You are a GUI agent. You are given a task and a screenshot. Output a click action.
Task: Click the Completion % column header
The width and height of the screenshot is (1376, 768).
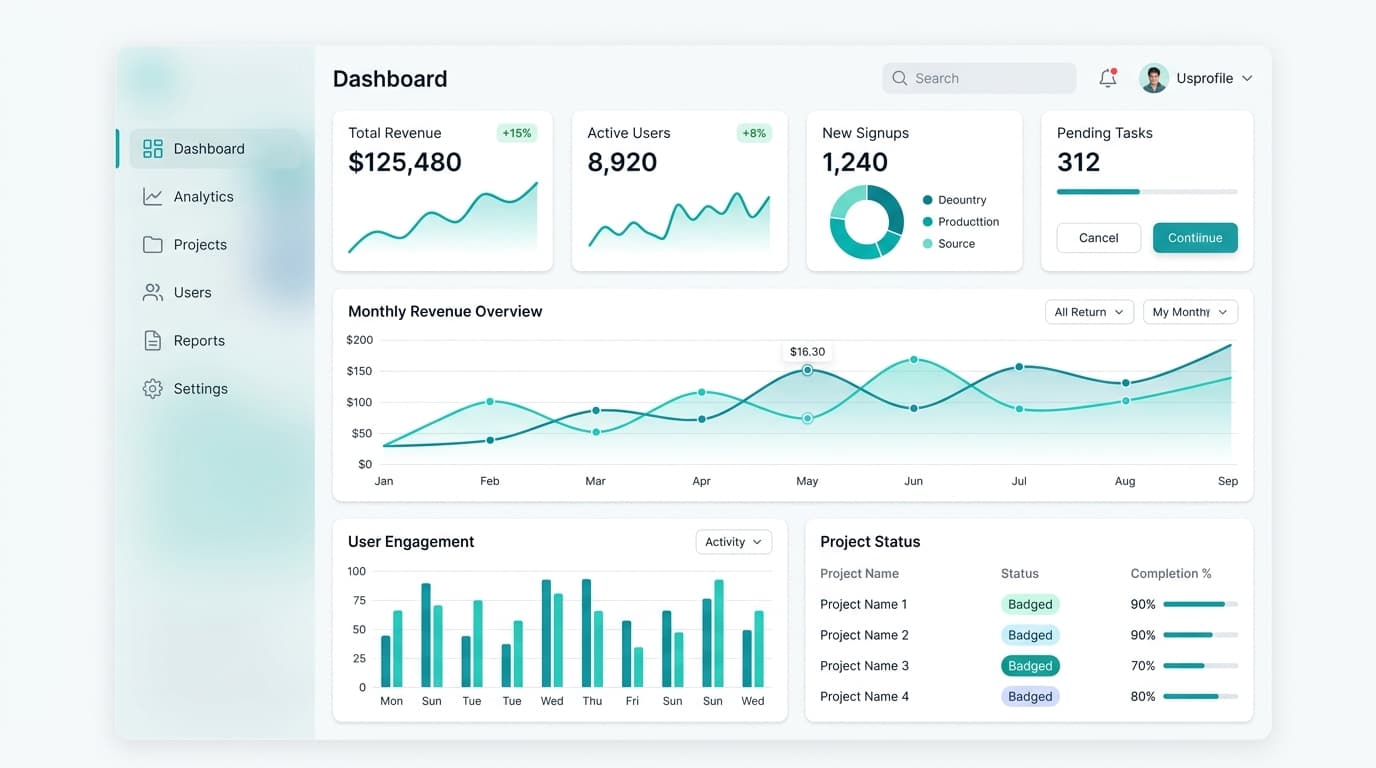tap(1171, 573)
